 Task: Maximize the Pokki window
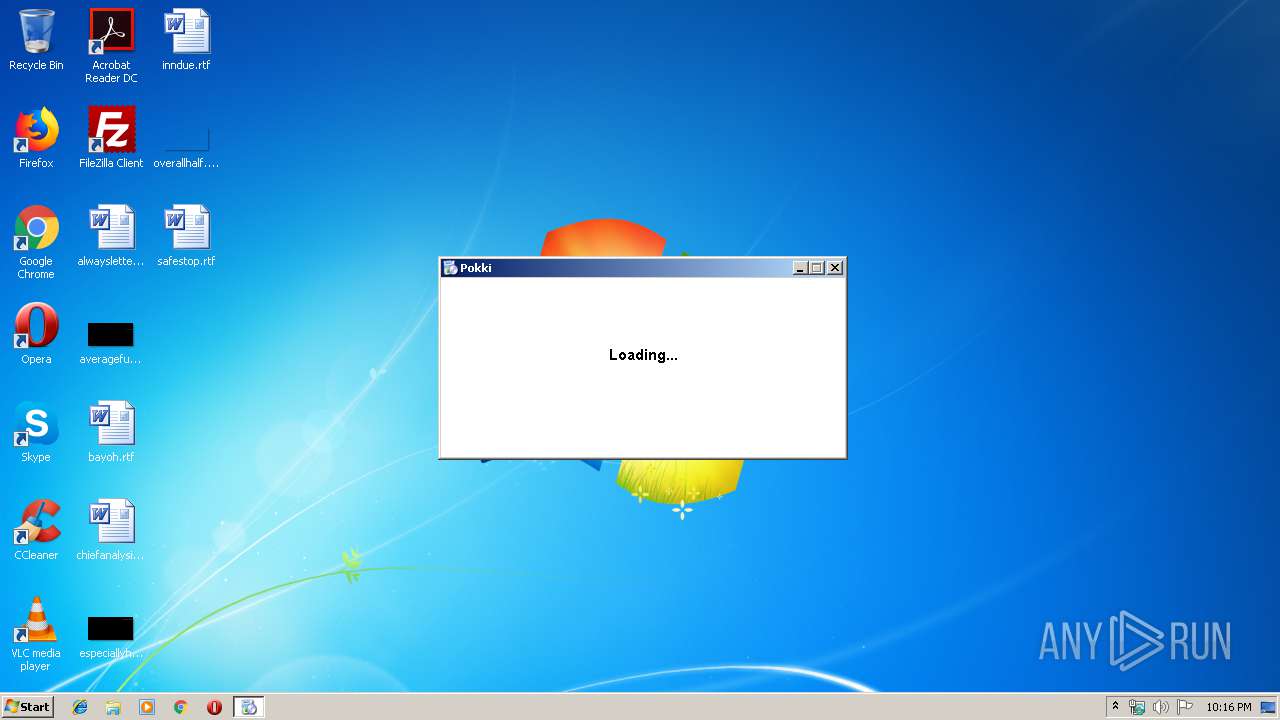(816, 268)
